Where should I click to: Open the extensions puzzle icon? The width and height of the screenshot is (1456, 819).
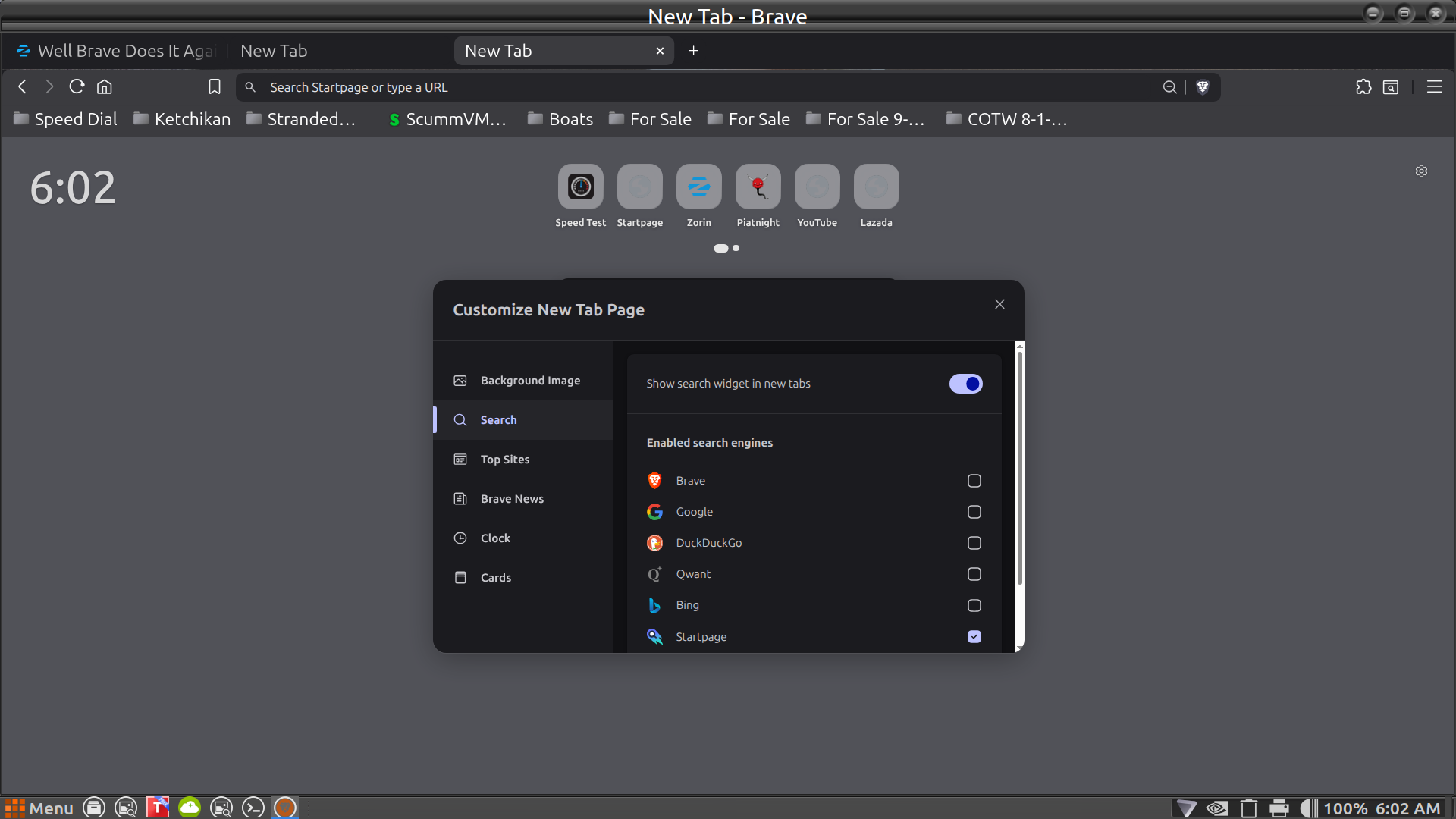[1363, 87]
